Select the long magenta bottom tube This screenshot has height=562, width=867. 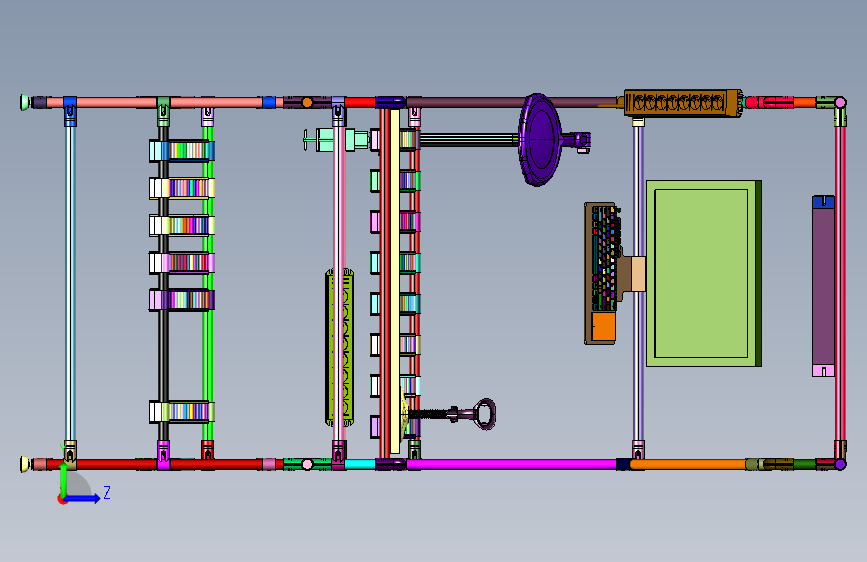pyautogui.click(x=511, y=465)
